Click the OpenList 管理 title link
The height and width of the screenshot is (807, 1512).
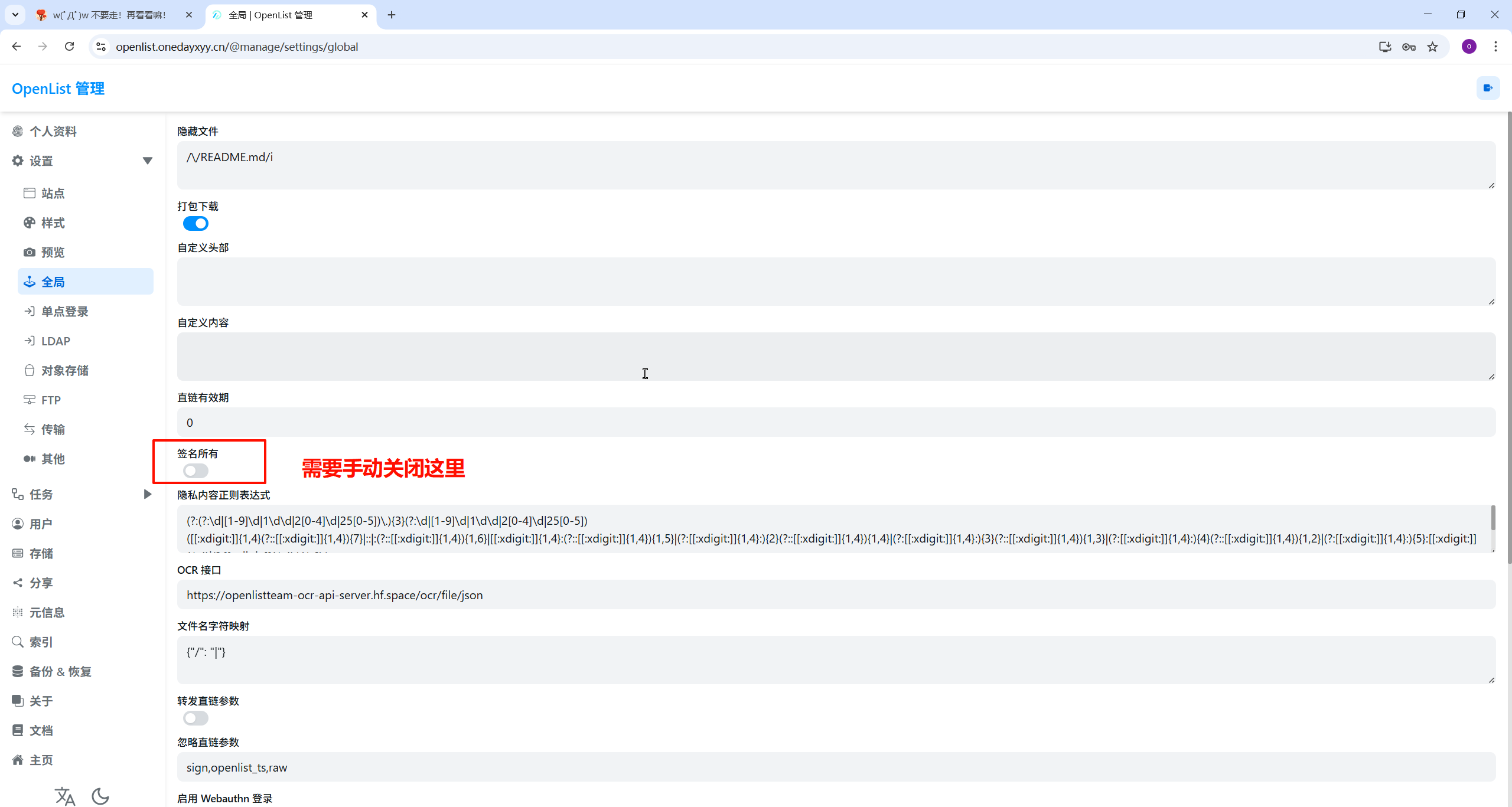tap(58, 89)
